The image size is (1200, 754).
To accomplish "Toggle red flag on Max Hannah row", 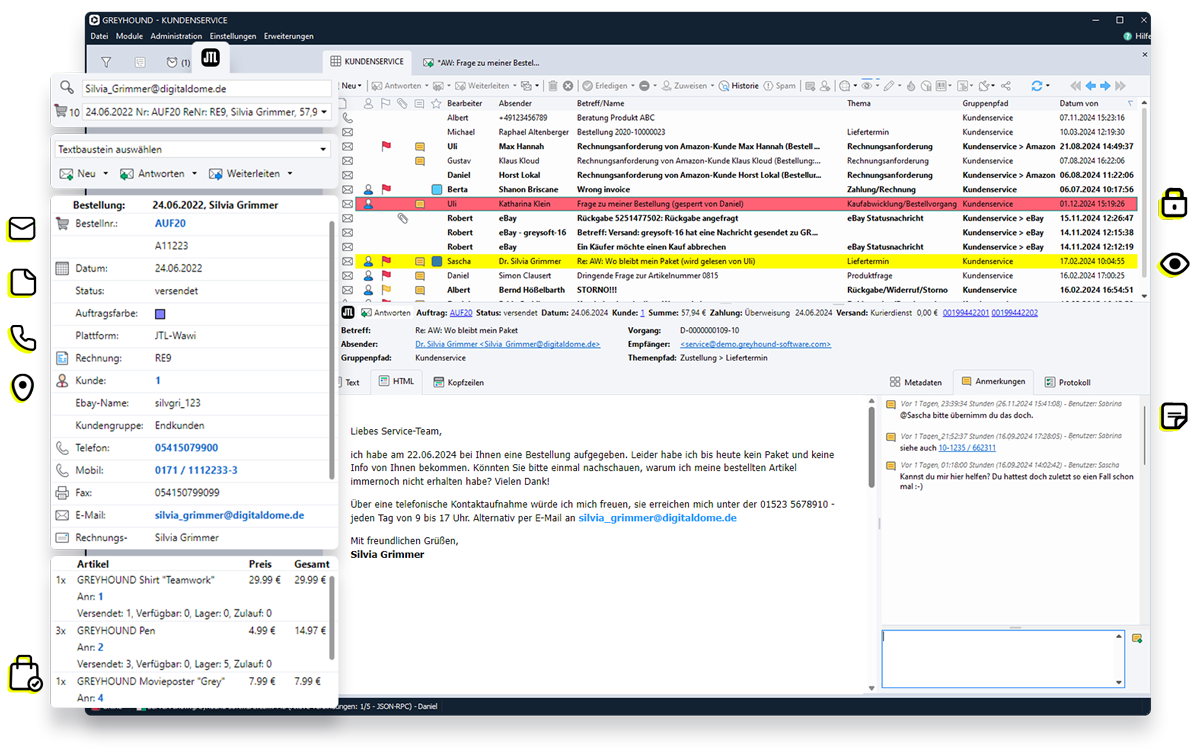I will coord(386,147).
